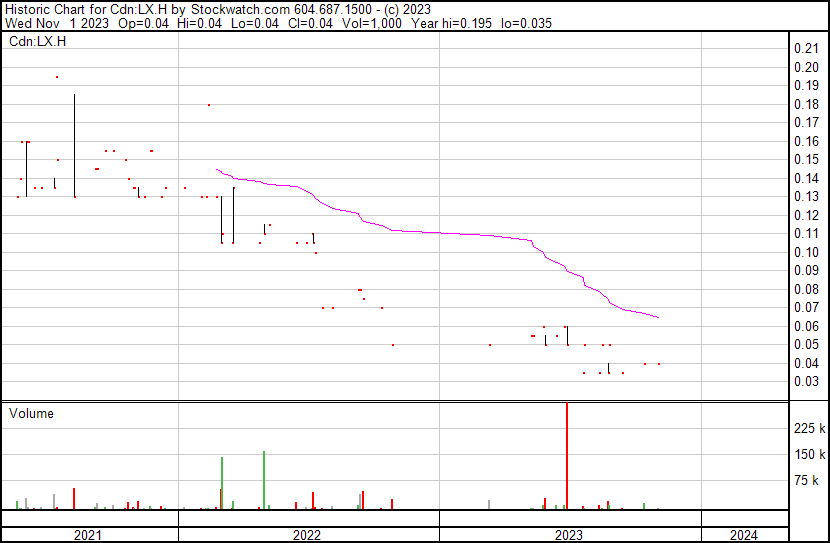The height and width of the screenshot is (543, 830).
Task: Click the 0.07 price axis label
Action: [x=807, y=307]
